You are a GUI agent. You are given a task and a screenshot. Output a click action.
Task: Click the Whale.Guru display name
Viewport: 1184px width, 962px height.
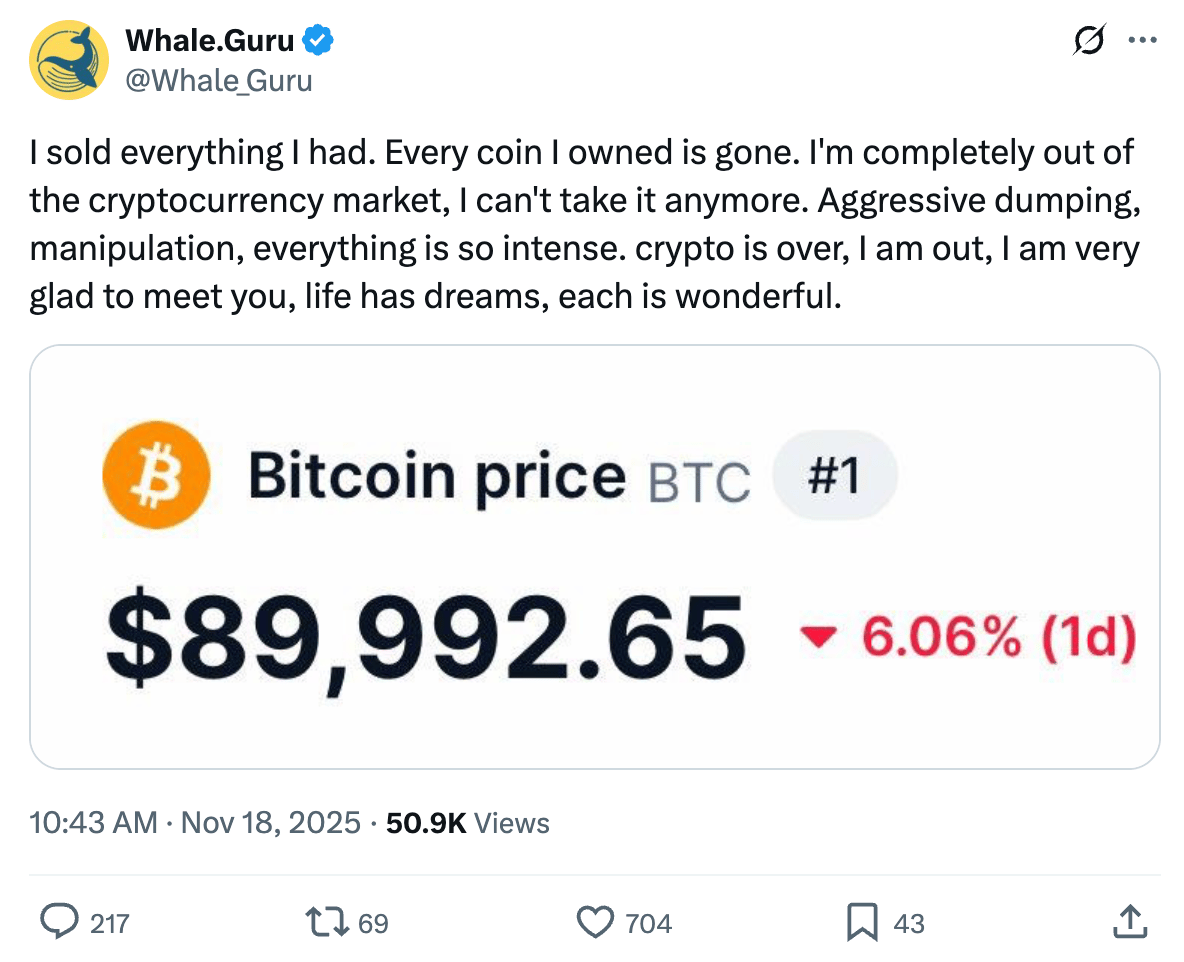click(x=212, y=40)
